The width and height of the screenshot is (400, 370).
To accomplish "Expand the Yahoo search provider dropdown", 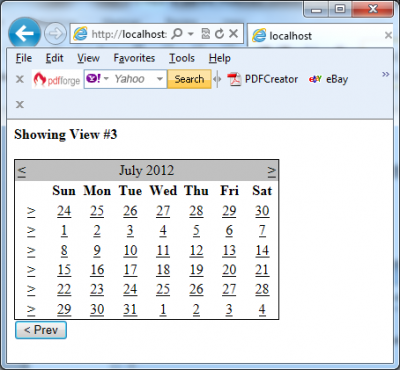I will click(160, 79).
